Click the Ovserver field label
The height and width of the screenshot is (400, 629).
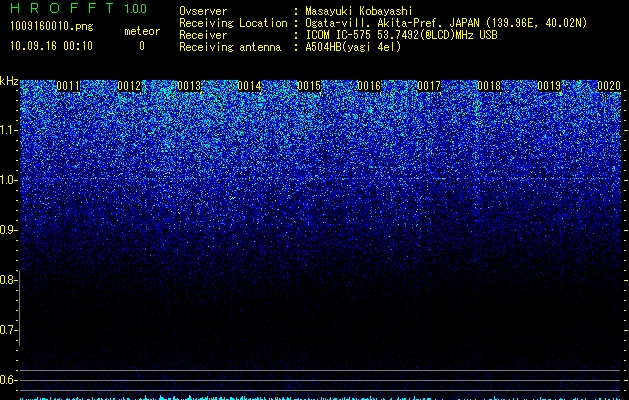click(x=203, y=11)
